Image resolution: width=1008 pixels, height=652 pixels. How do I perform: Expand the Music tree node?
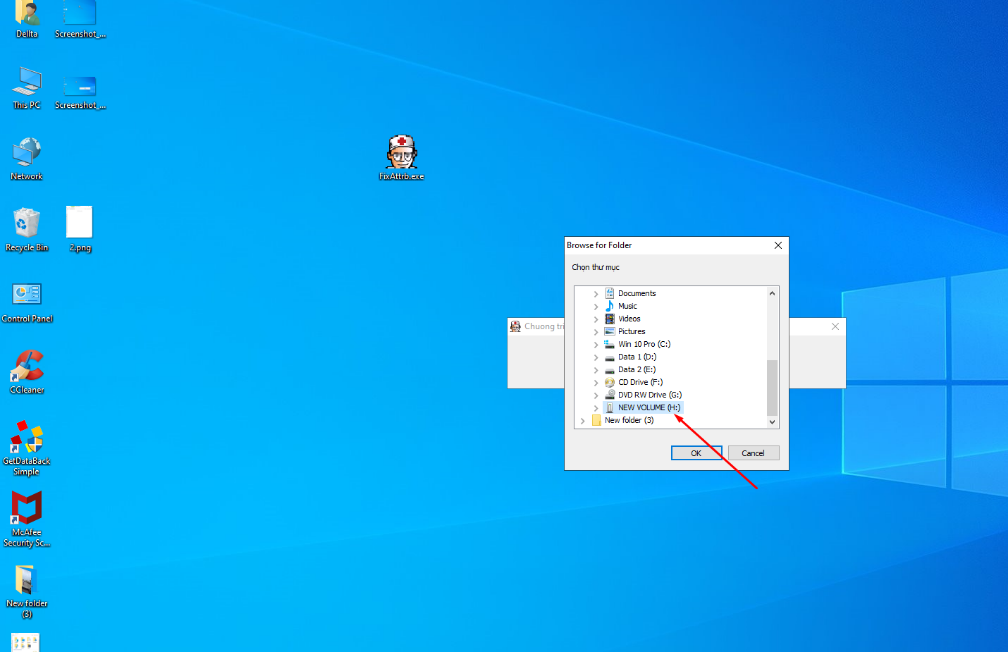click(x=596, y=307)
